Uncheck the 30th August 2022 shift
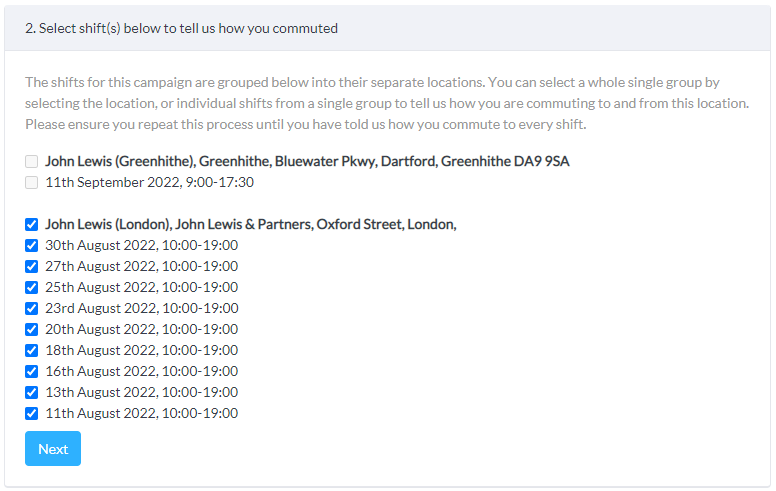This screenshot has height=491, width=776. click(32, 245)
